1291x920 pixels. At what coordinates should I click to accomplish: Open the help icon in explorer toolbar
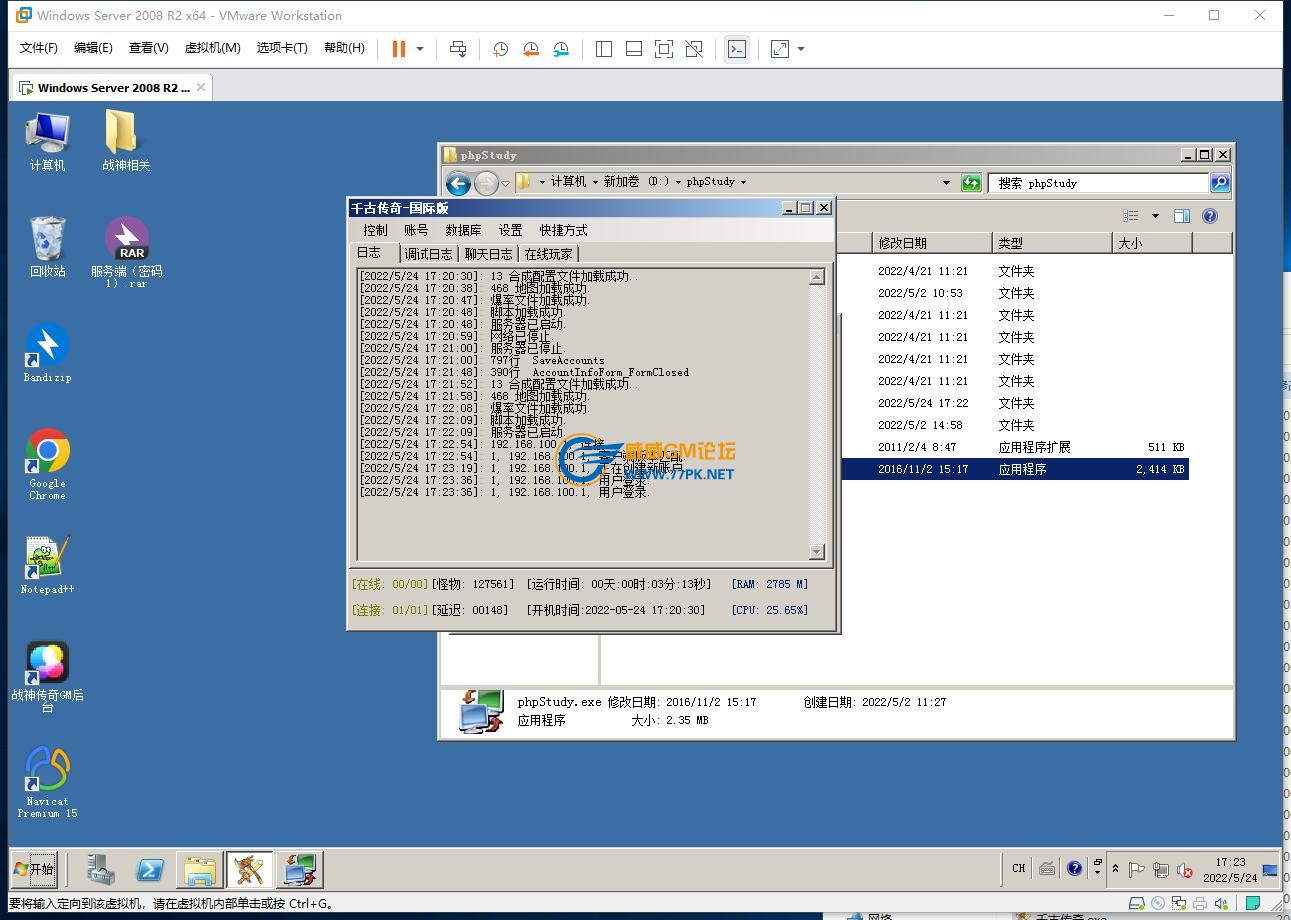click(1210, 216)
